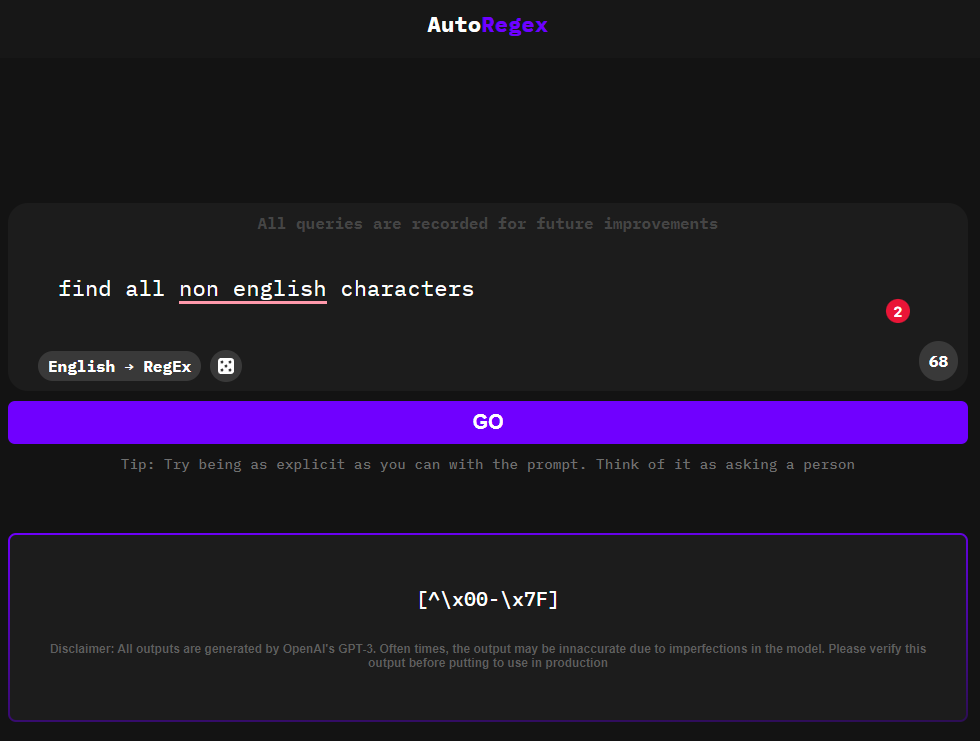The width and height of the screenshot is (980, 741).
Task: Click the "All queries are recorded" notice
Action: pyautogui.click(x=488, y=224)
